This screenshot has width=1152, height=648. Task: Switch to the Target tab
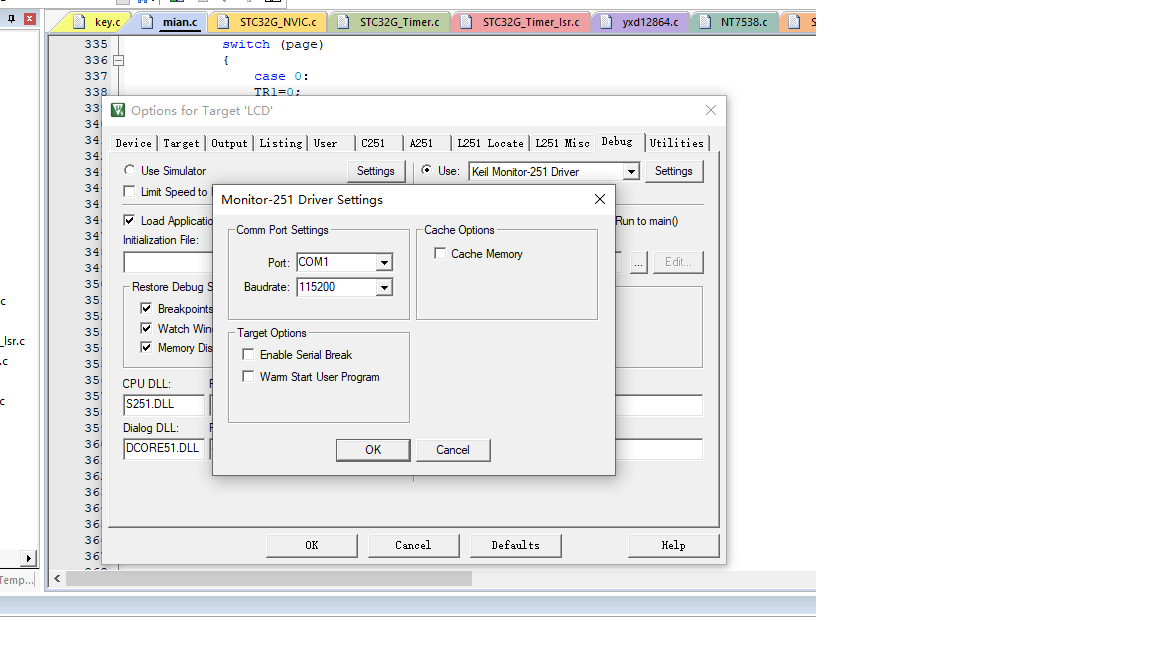point(181,143)
